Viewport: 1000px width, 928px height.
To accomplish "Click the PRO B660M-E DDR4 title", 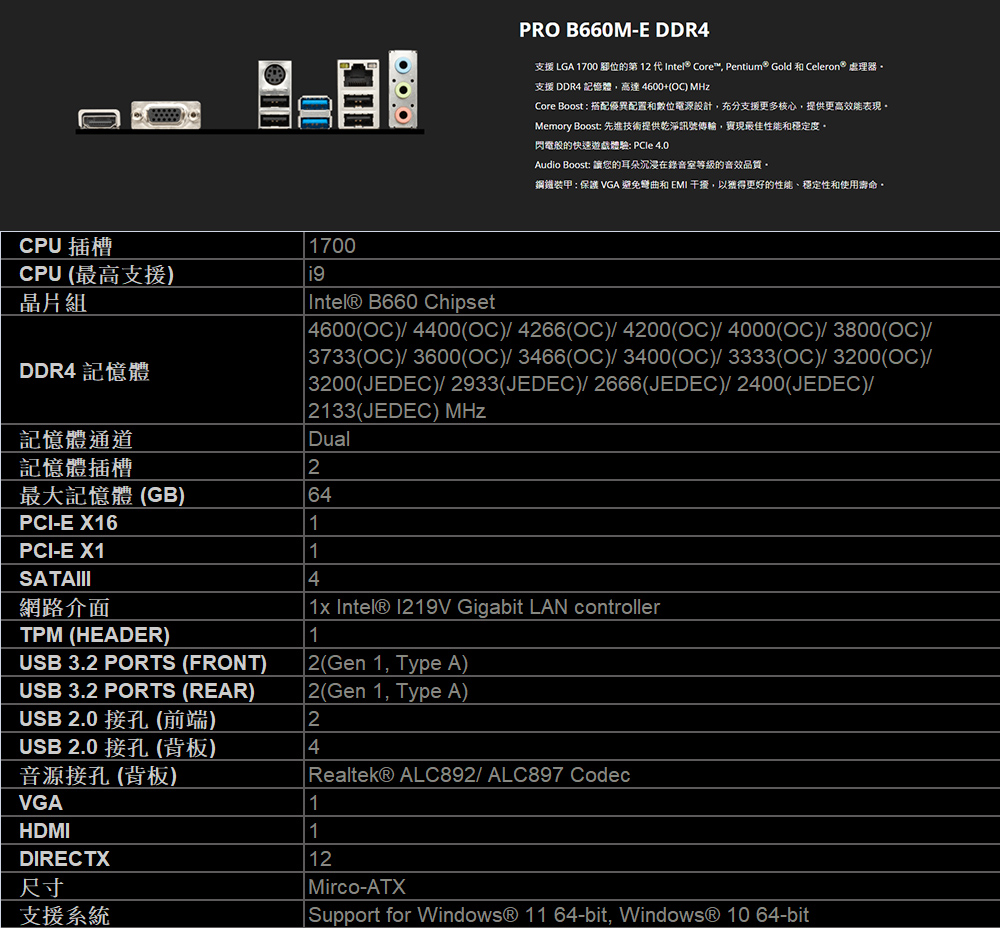I will pyautogui.click(x=614, y=31).
